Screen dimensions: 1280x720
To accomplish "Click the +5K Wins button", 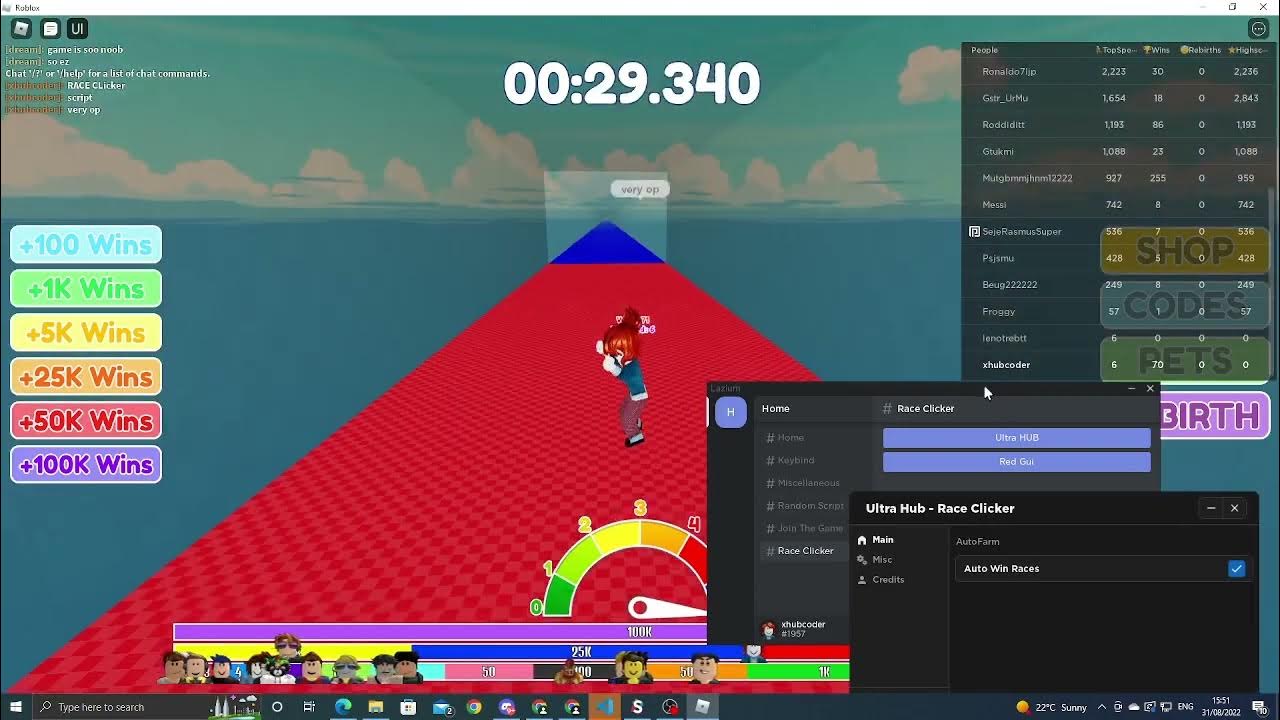I will pyautogui.click(x=86, y=333).
